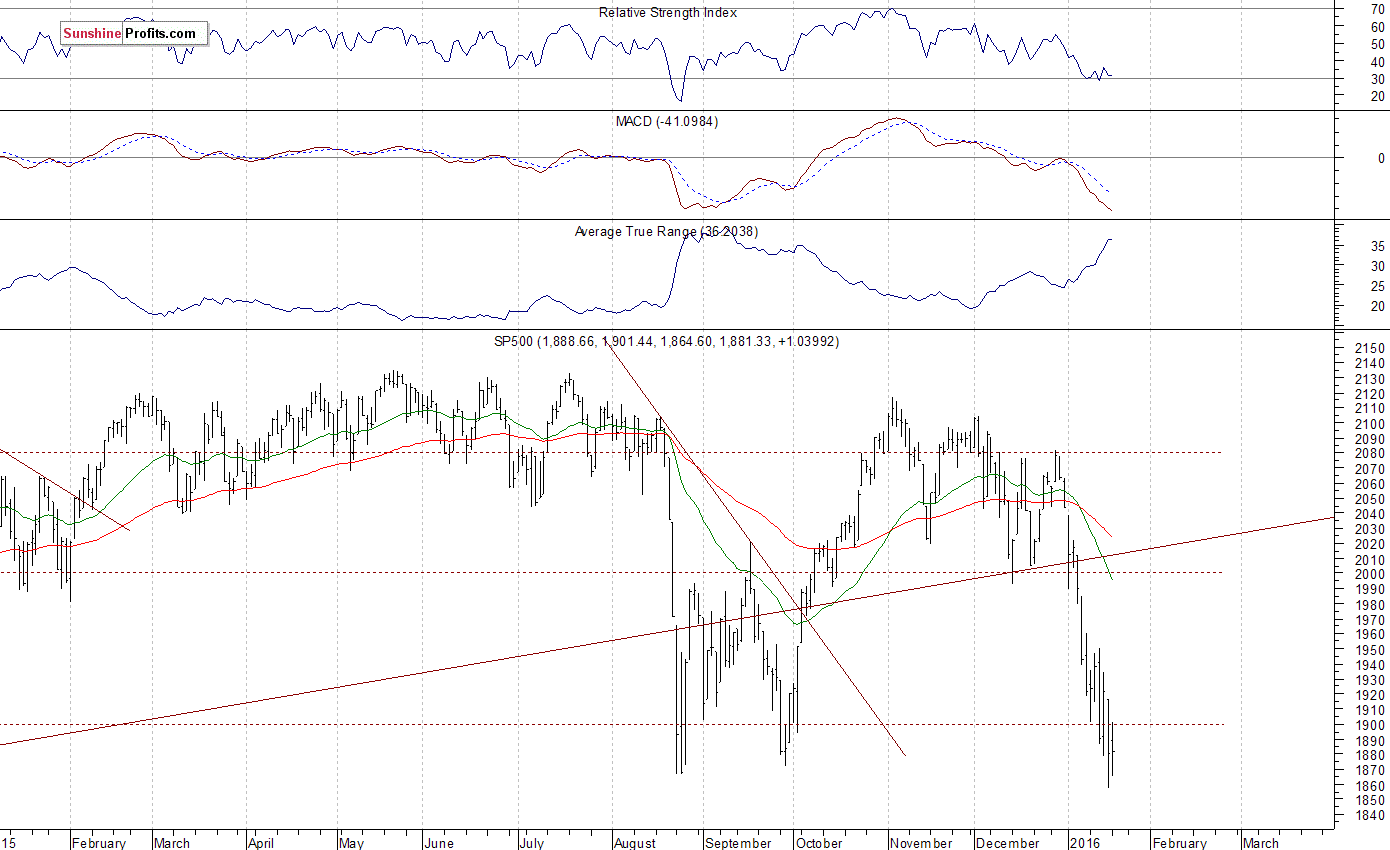Click the 30 value on the Average True Range axis
Viewport: 1390px width, 850px height.
click(x=1378, y=266)
